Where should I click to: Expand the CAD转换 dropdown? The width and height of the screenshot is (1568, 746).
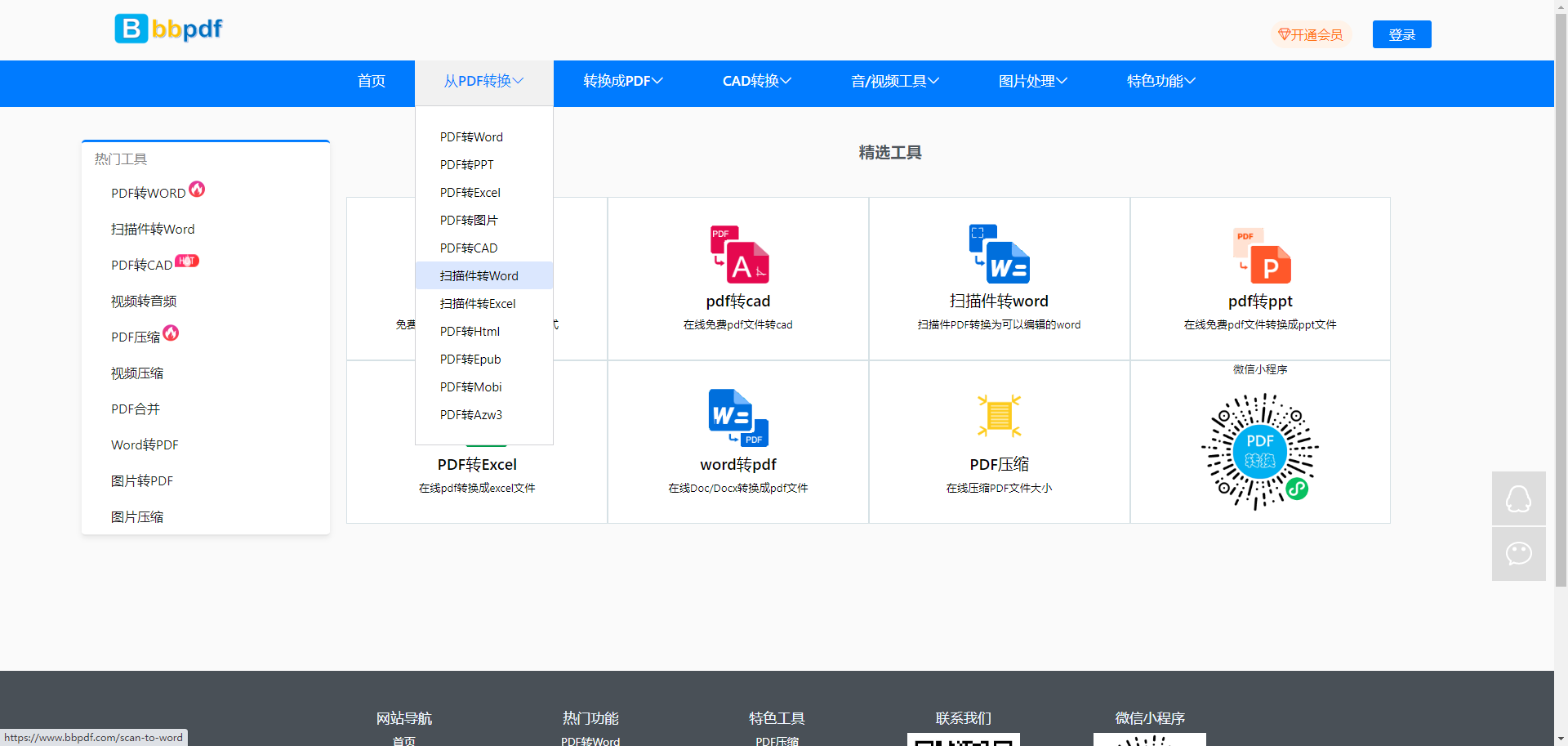pos(757,81)
